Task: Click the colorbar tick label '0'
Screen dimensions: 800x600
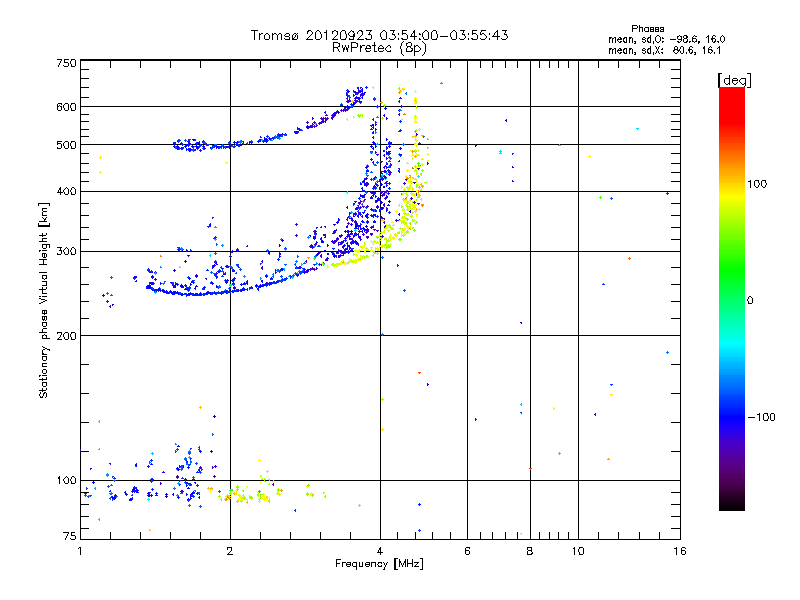Action: click(749, 300)
